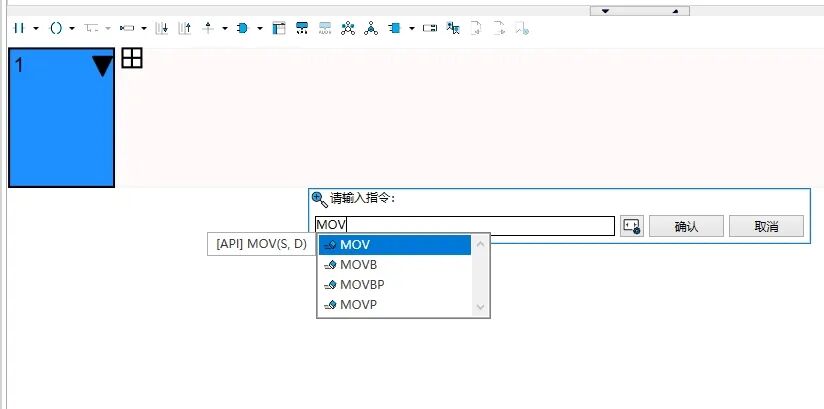The width and height of the screenshot is (824, 409).
Task: Click the blue logic gate icon
Action: point(242,28)
